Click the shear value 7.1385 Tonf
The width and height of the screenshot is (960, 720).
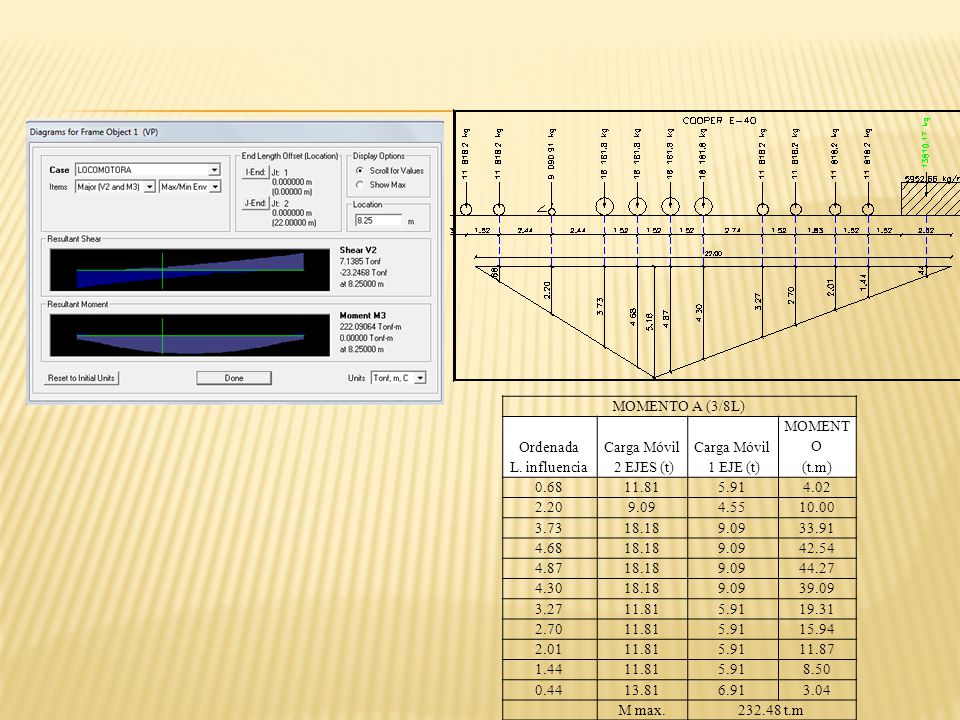click(x=360, y=261)
